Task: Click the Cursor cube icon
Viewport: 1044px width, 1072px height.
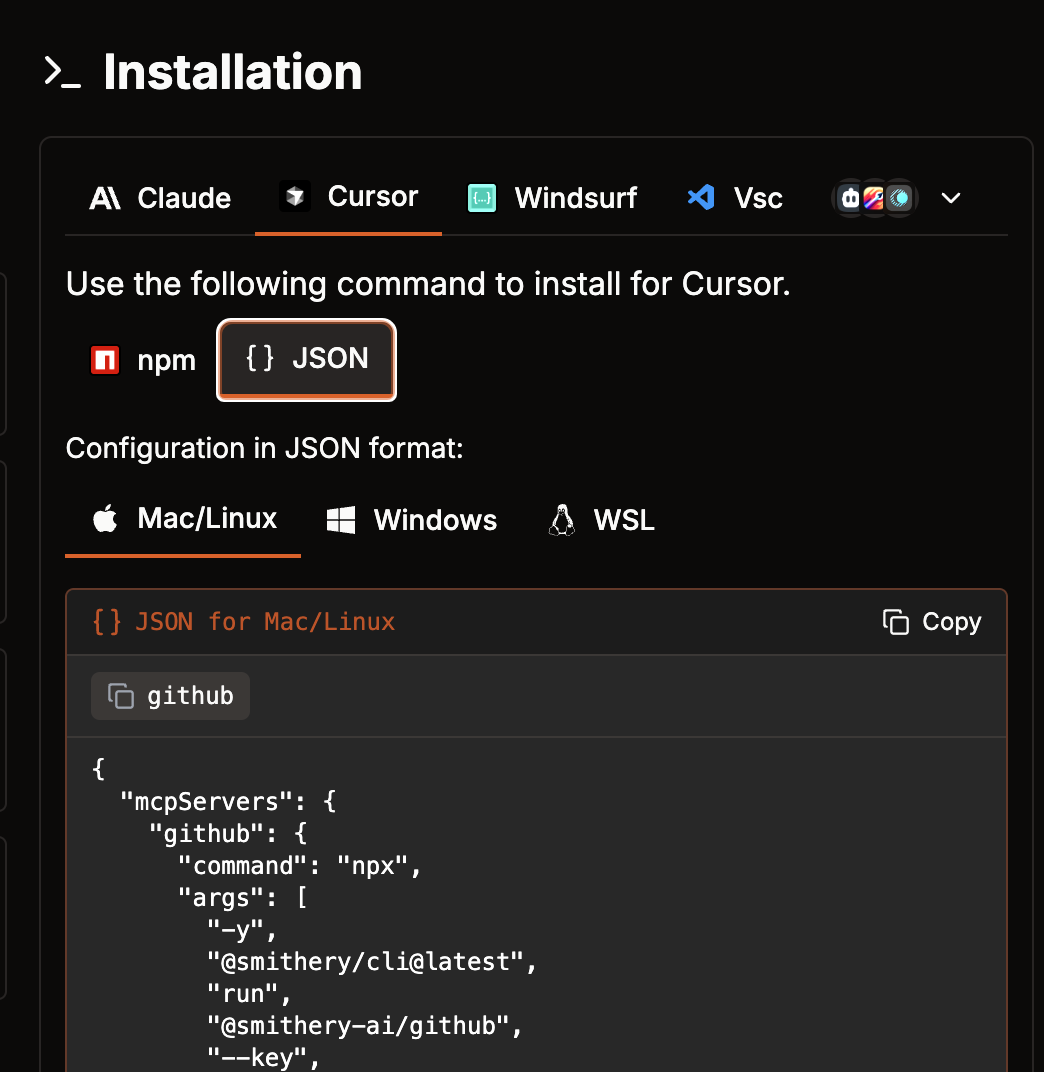Action: (x=295, y=196)
